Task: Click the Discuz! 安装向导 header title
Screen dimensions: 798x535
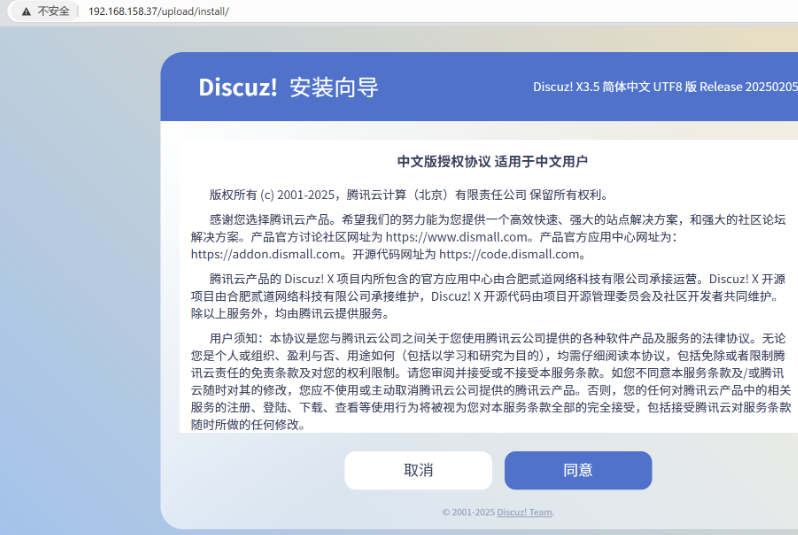Action: 288,87
